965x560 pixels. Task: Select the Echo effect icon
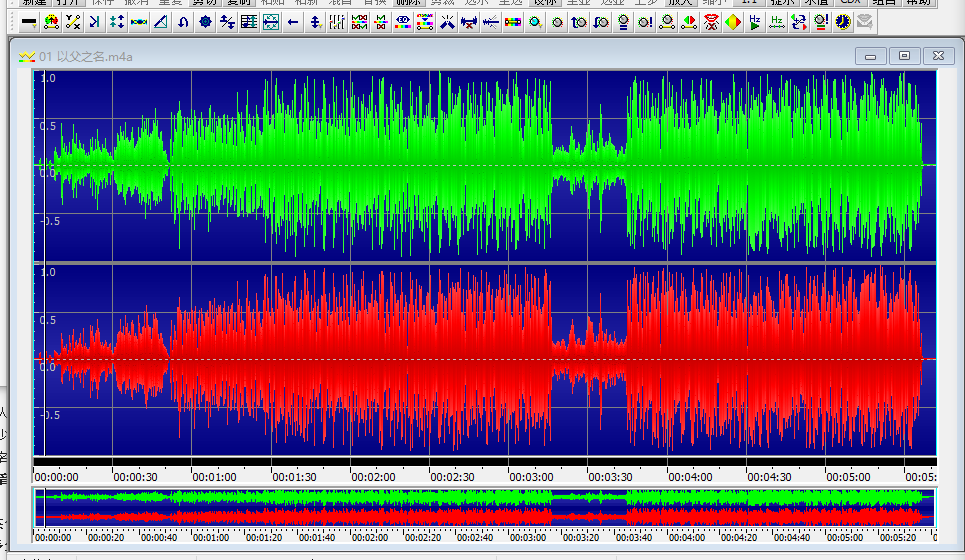point(95,21)
